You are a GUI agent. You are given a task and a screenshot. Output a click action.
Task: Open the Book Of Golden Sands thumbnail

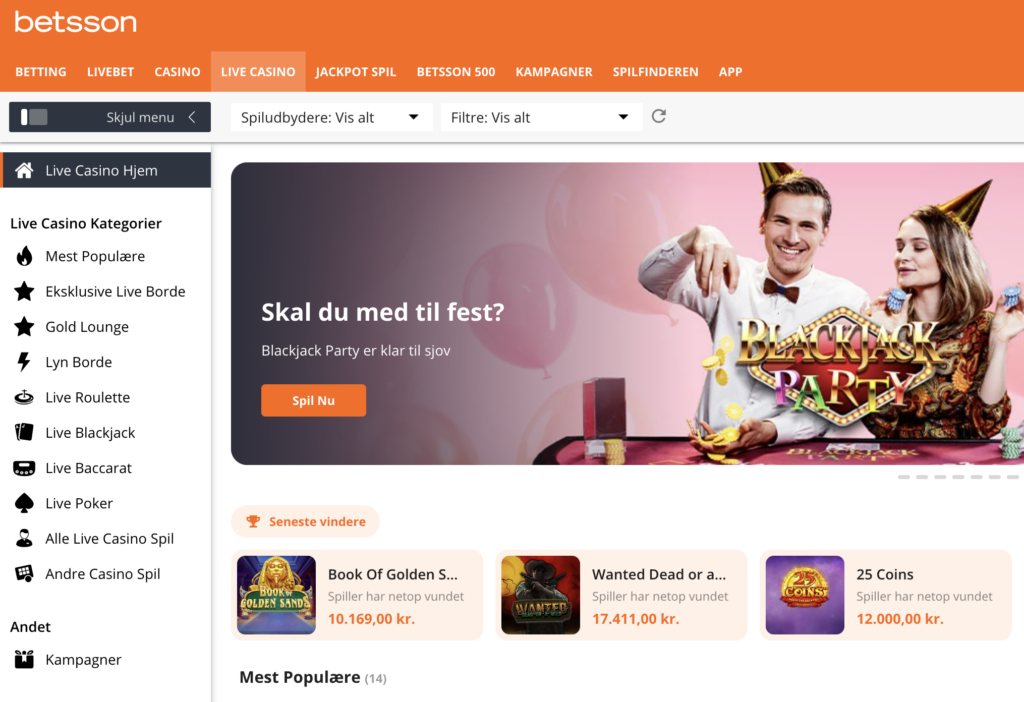pyautogui.click(x=276, y=595)
